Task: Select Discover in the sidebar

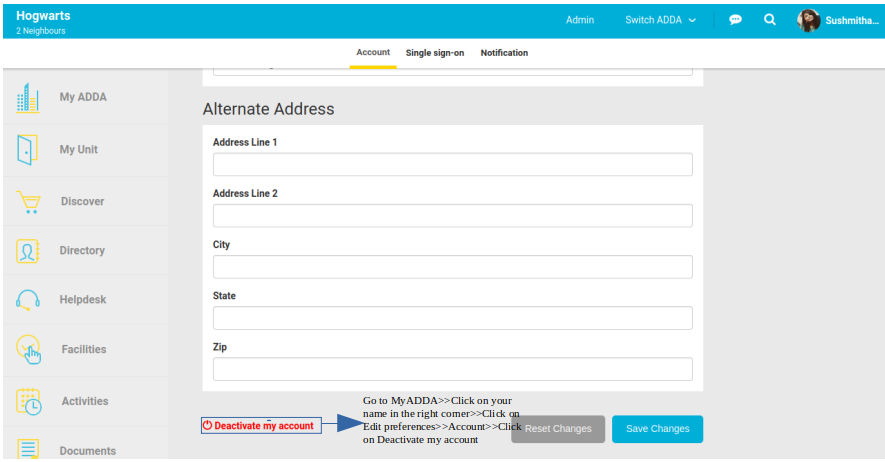Action: 82,201
